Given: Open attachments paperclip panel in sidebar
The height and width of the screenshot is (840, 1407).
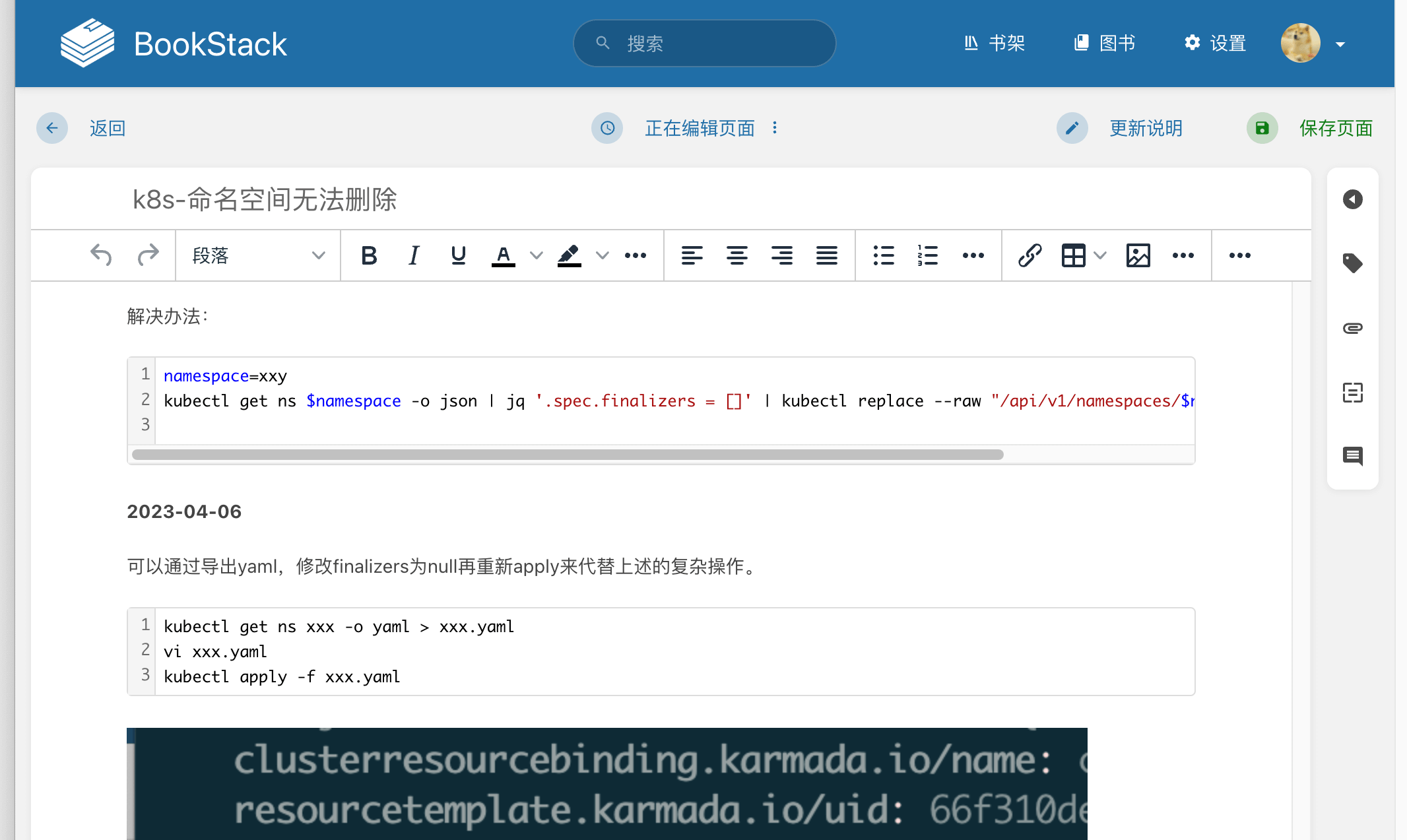Looking at the screenshot, I should tap(1352, 328).
